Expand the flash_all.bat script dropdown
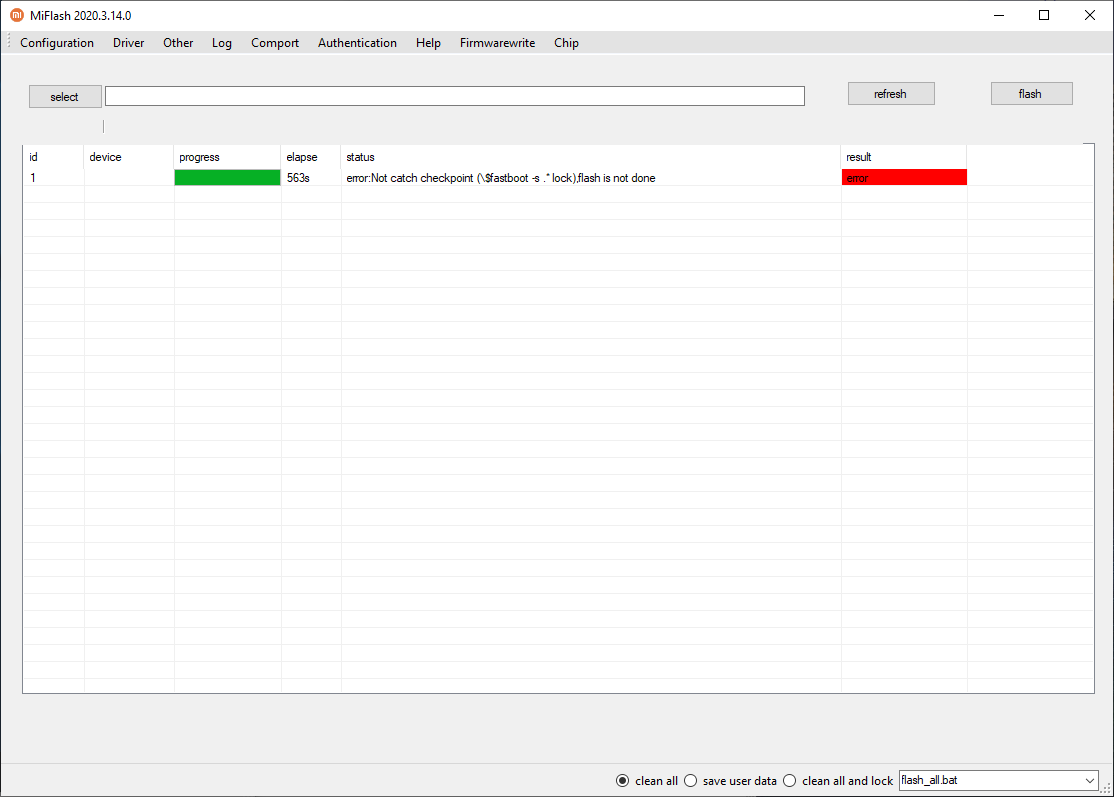1114x797 pixels. [1089, 780]
